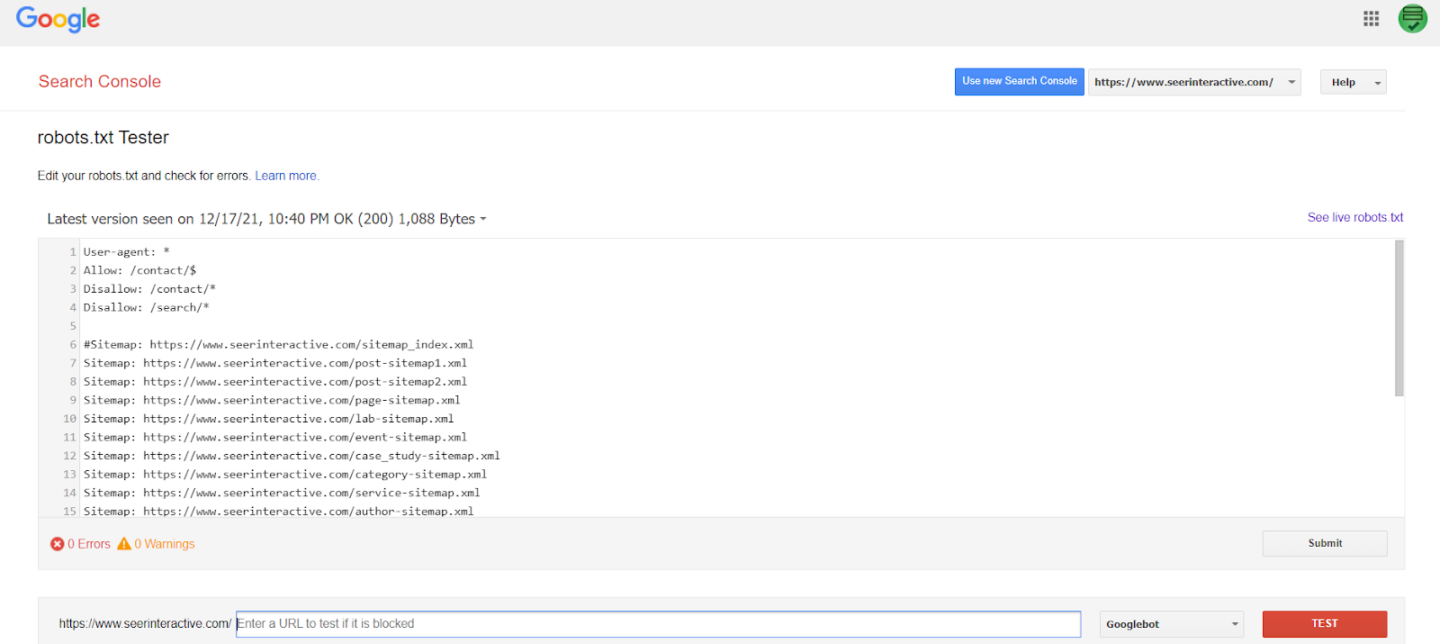
Task: Click the 0 Errors label
Action: (88, 543)
